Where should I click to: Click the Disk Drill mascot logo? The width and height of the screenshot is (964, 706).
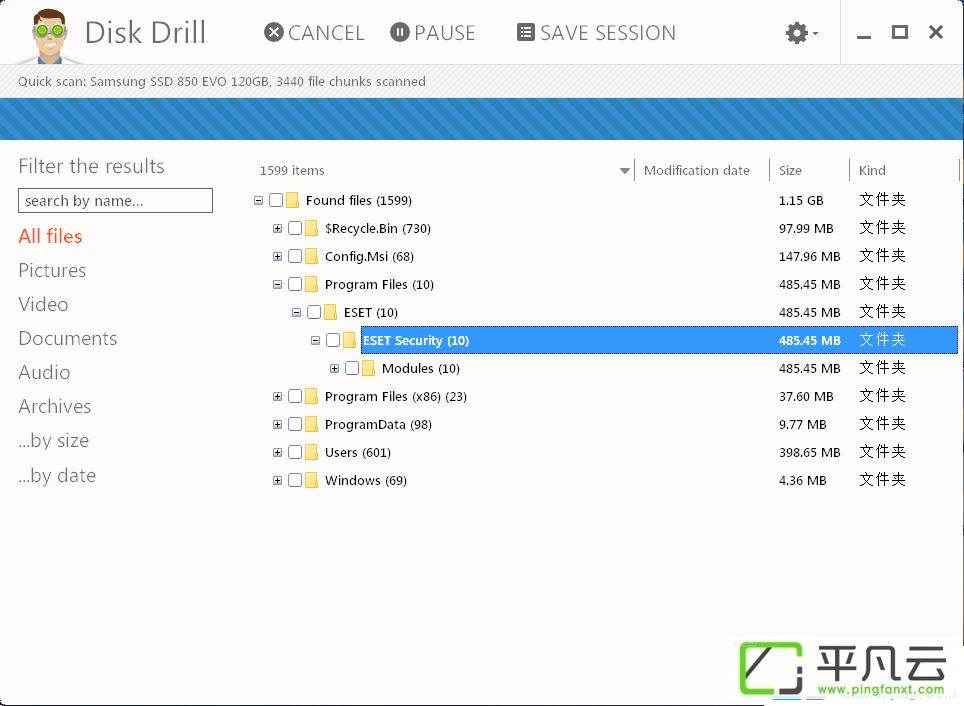[x=49, y=36]
